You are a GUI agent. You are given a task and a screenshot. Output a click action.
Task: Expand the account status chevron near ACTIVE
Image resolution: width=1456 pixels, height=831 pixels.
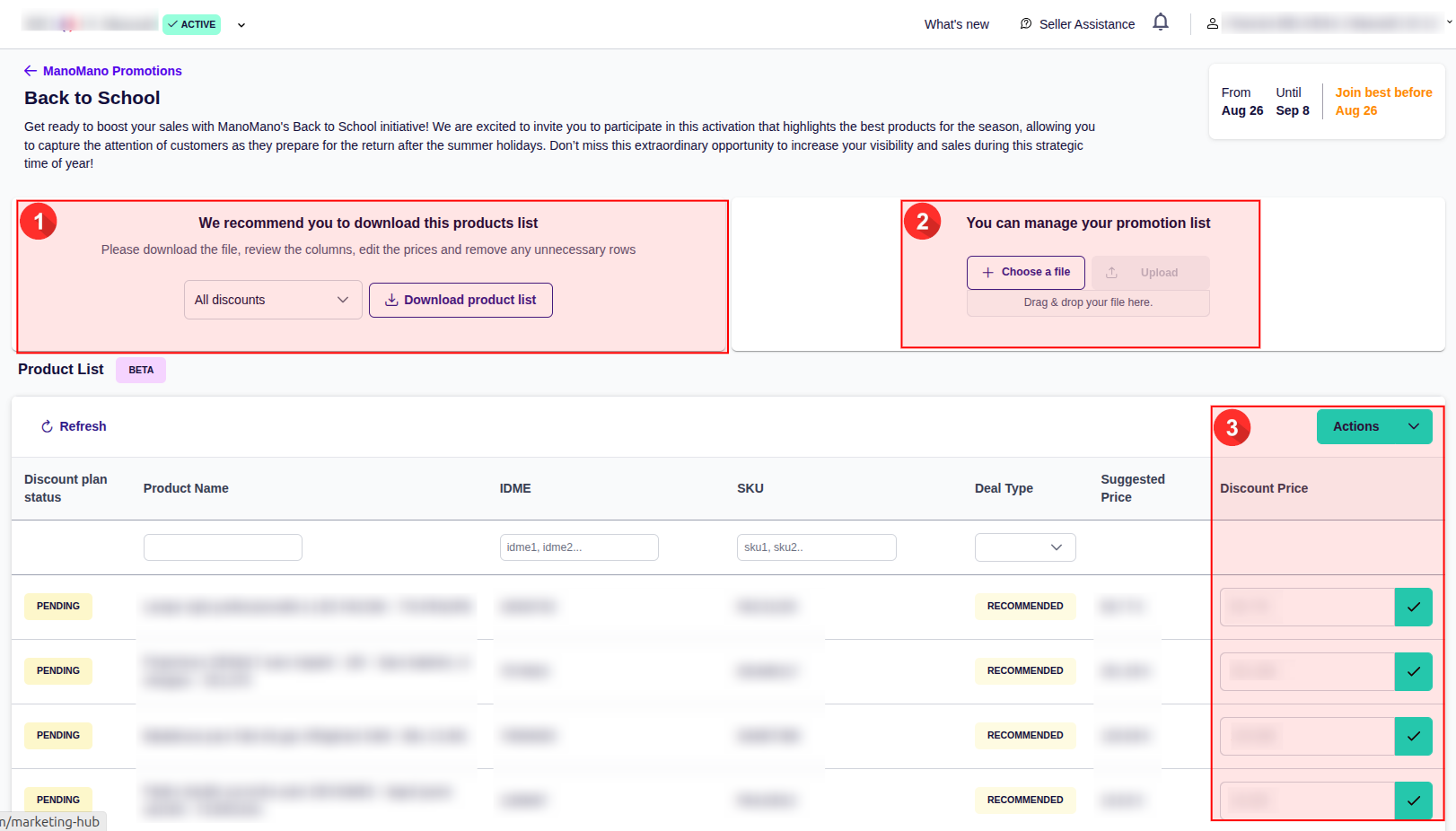(x=241, y=25)
